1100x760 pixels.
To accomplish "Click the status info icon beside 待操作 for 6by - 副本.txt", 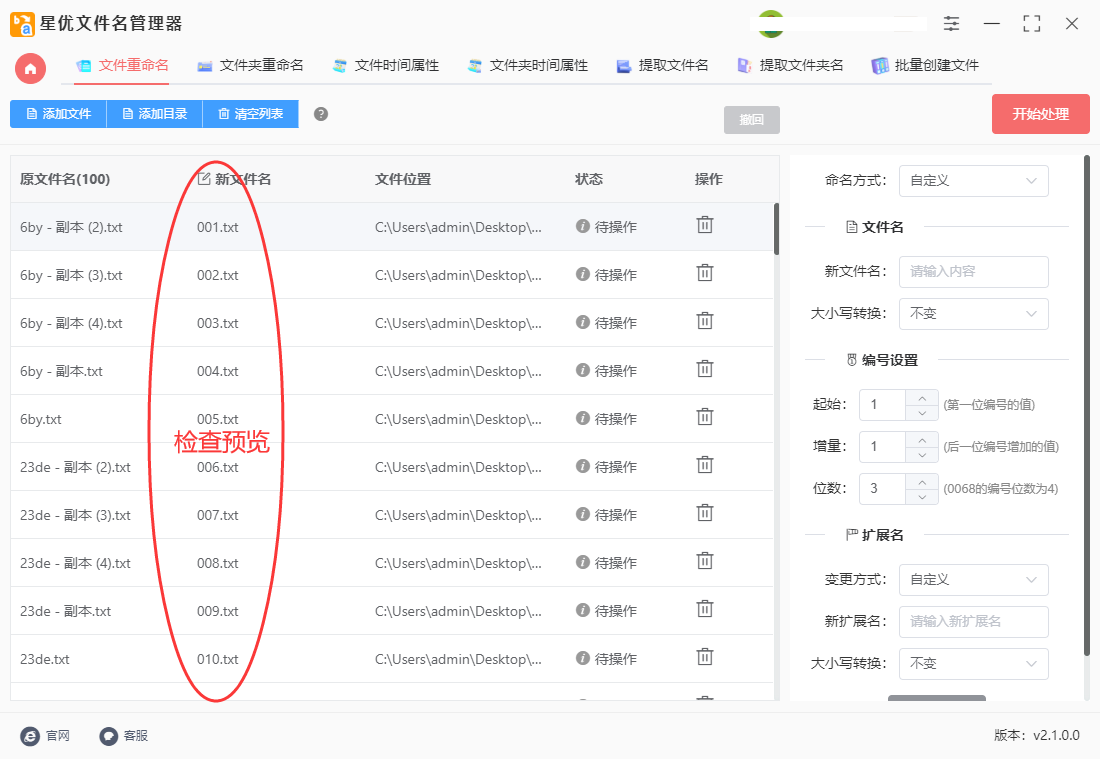I will (x=582, y=370).
